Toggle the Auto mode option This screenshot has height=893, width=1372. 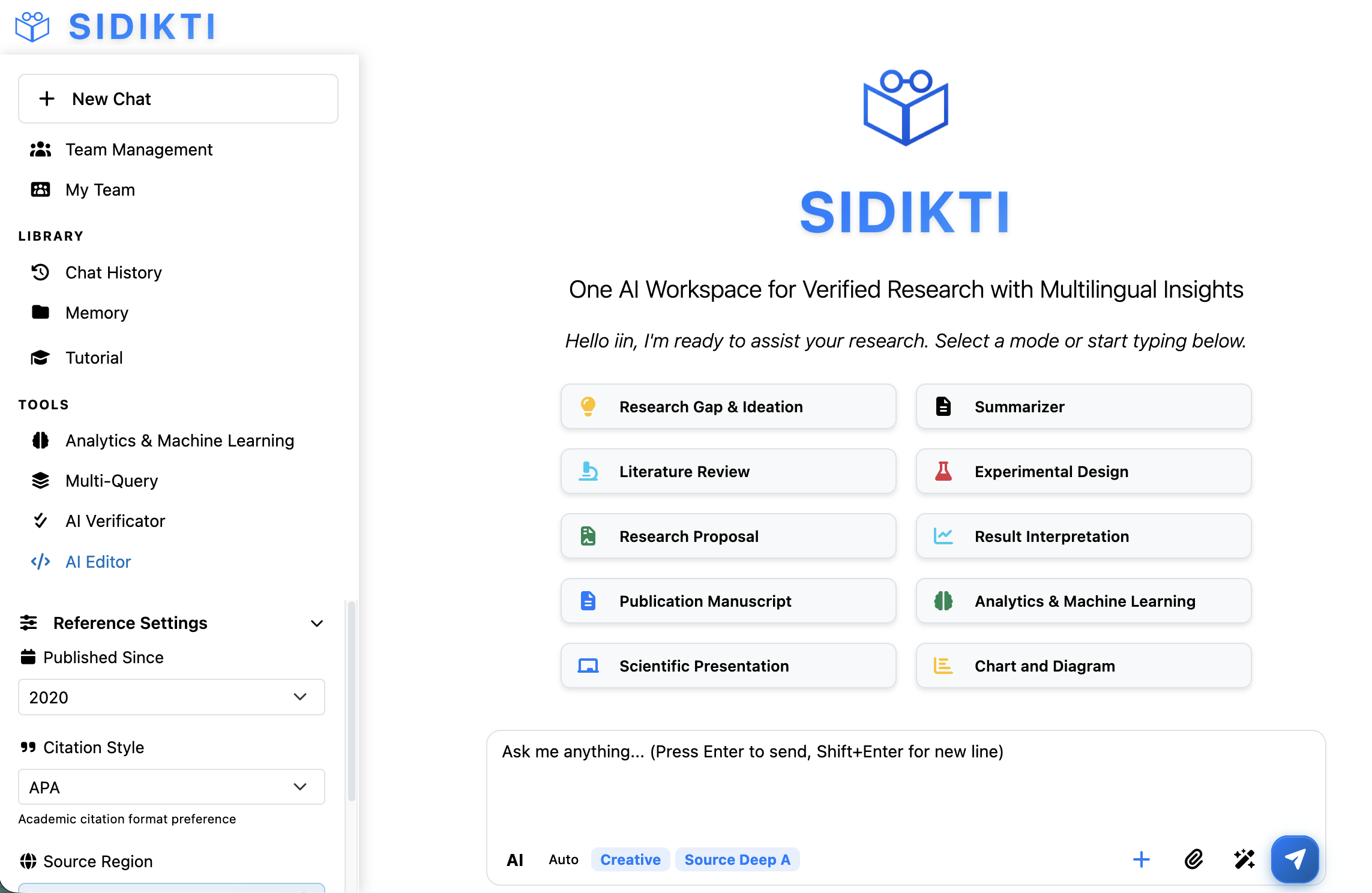(564, 859)
